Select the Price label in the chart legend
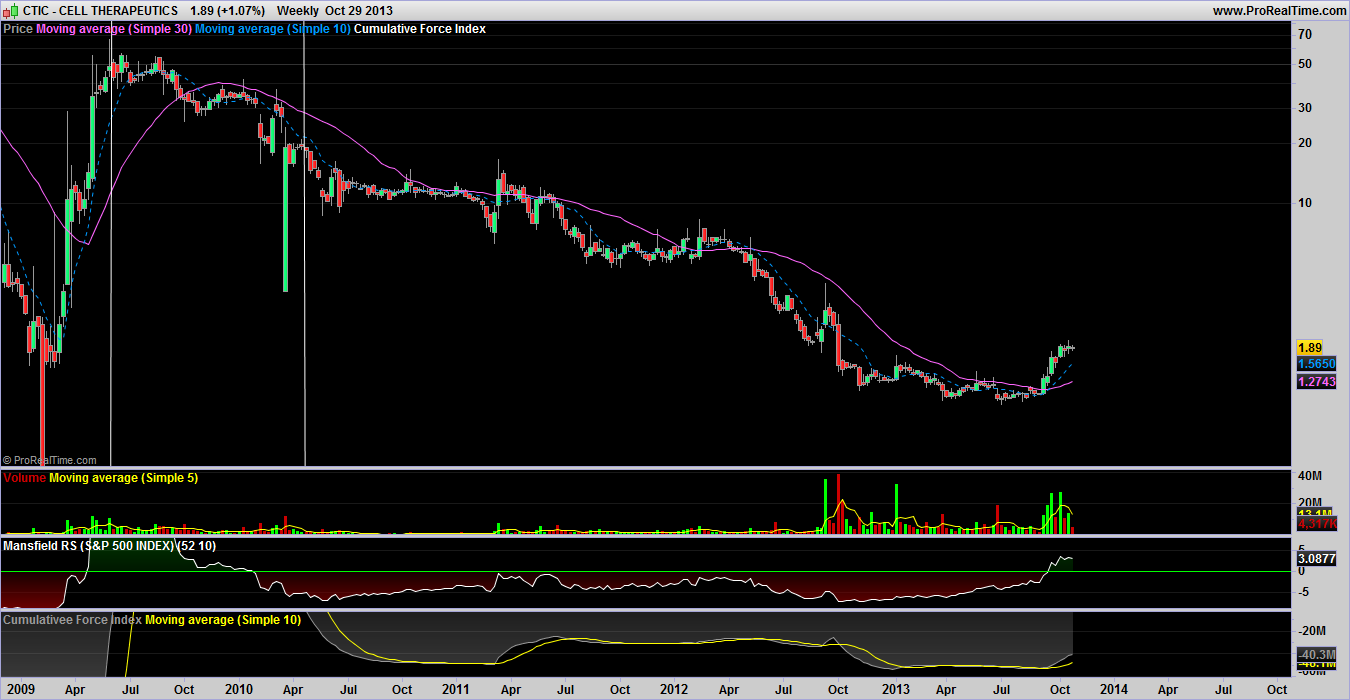The image size is (1350, 700). click(18, 29)
